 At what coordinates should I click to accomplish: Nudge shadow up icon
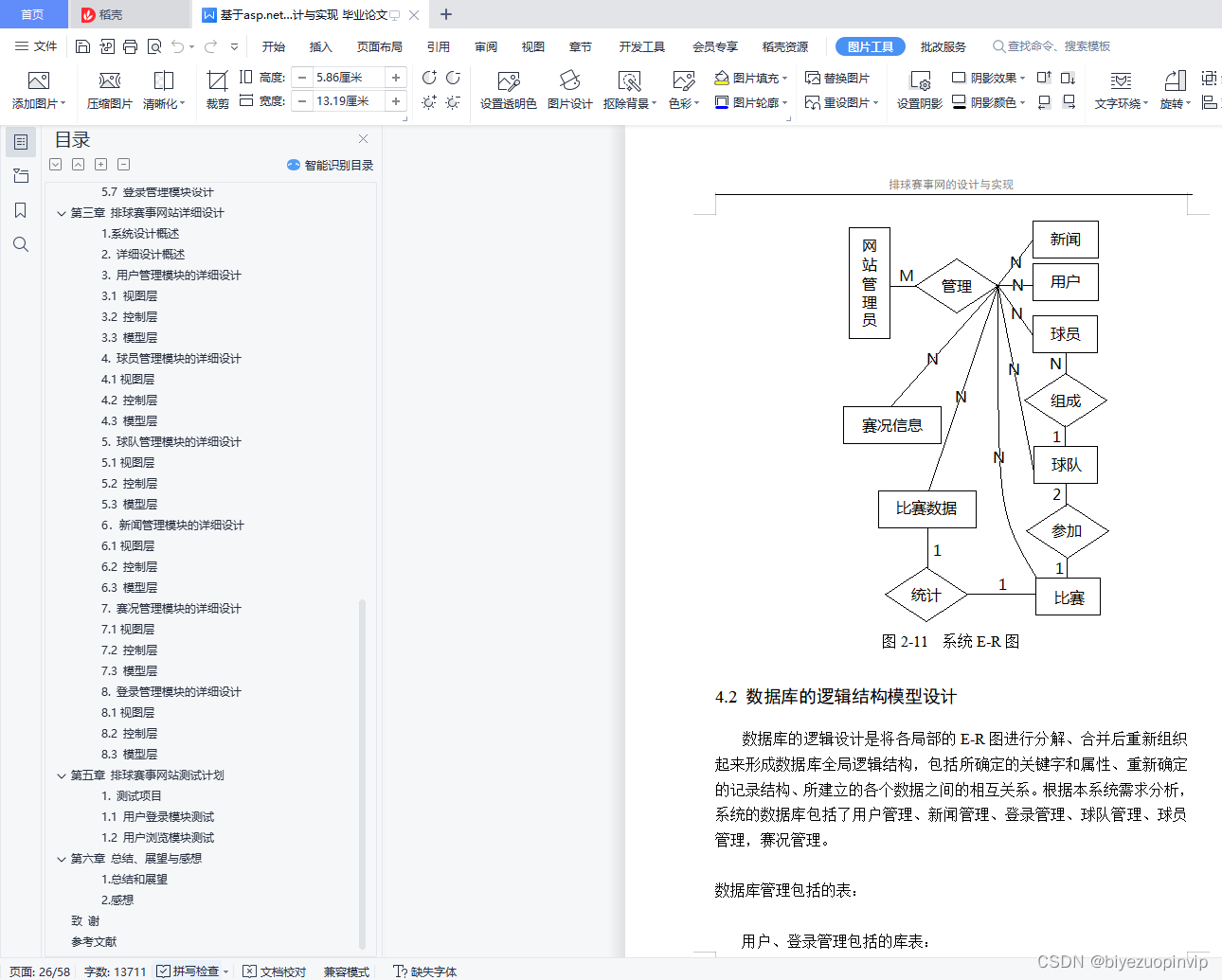[1044, 78]
